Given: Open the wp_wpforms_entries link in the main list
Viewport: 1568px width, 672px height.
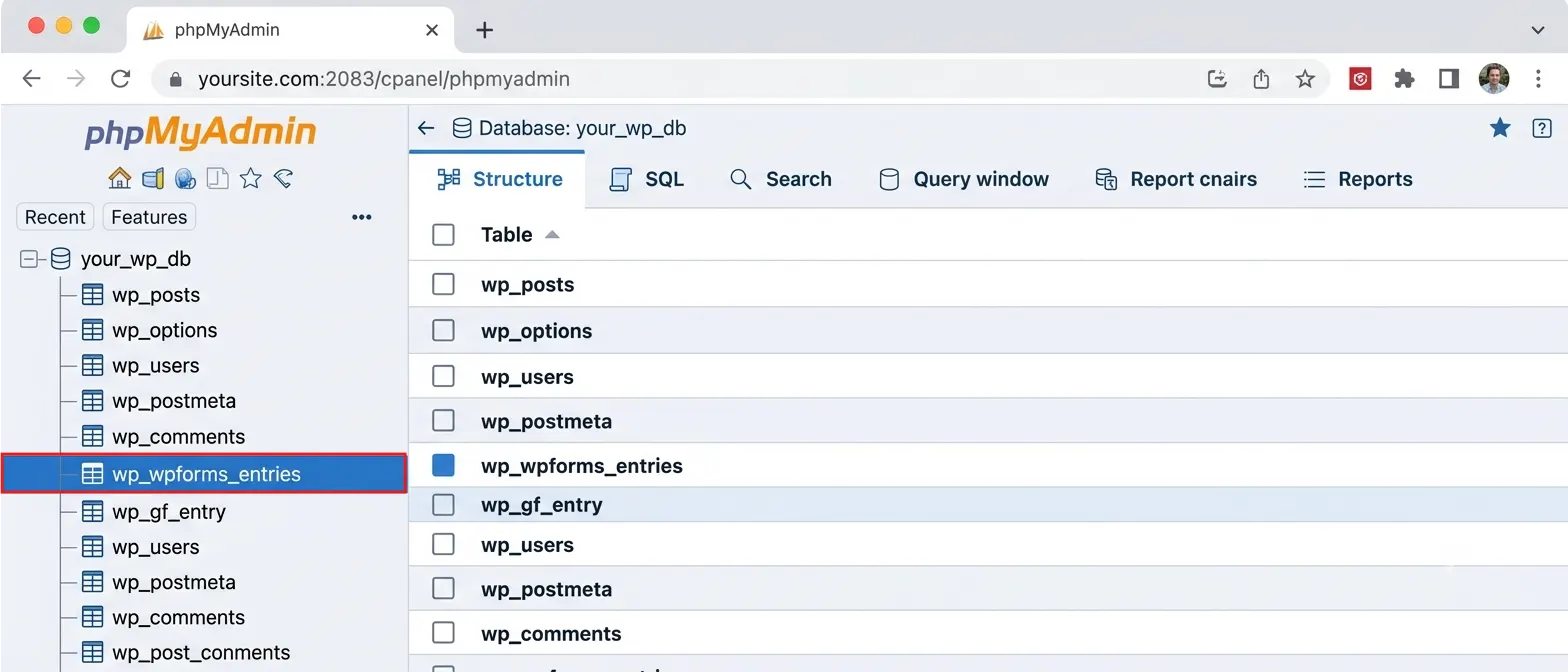Looking at the screenshot, I should coord(582,466).
